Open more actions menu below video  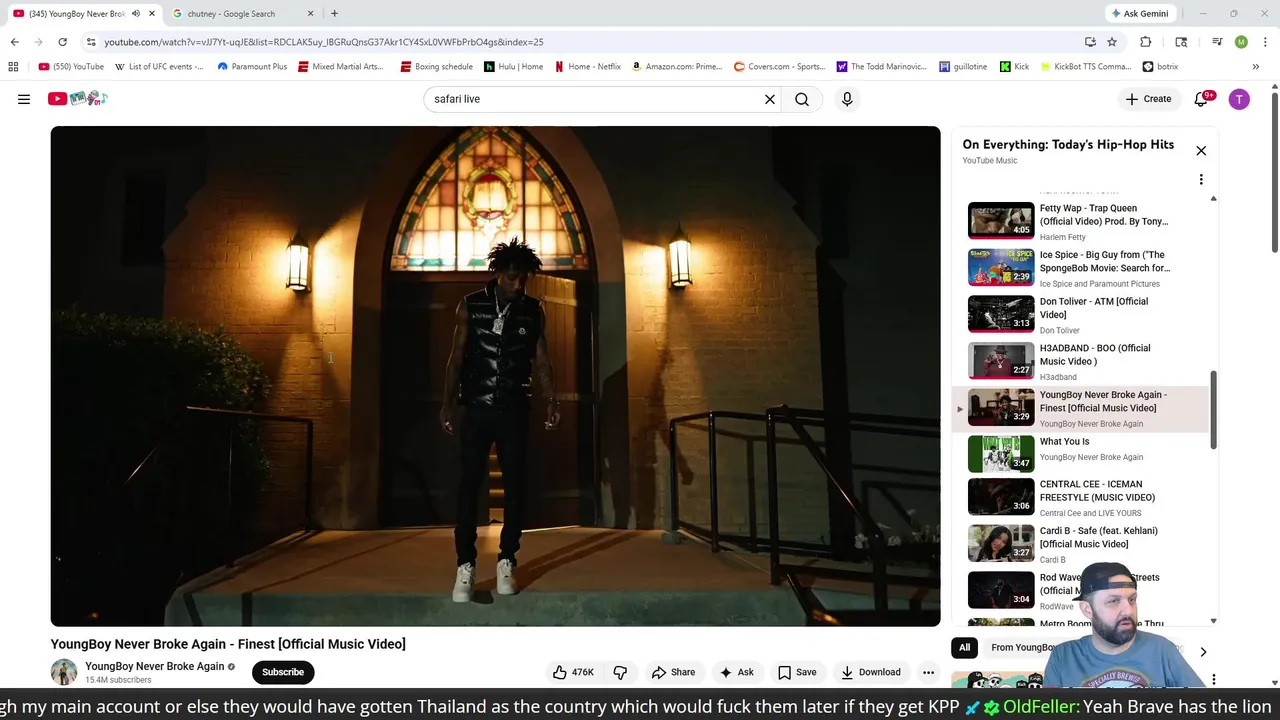tap(928, 672)
